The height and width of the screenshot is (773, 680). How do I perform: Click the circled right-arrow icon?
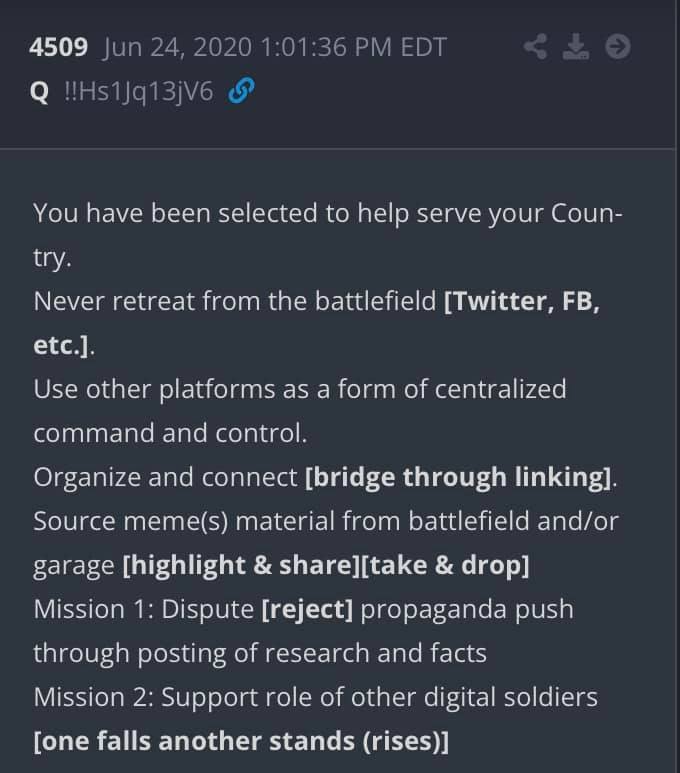coord(619,46)
